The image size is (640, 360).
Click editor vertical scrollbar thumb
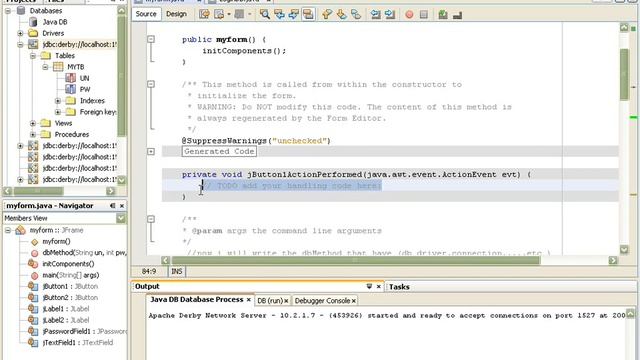(624, 74)
